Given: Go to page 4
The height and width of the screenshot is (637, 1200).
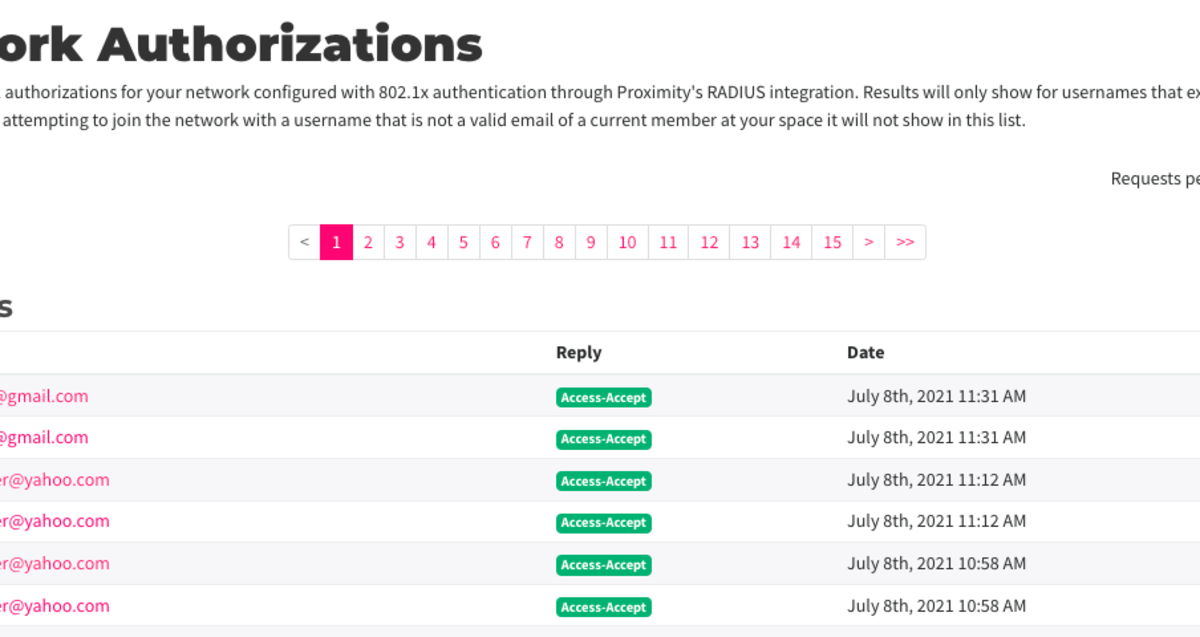Looking at the screenshot, I should [432, 242].
